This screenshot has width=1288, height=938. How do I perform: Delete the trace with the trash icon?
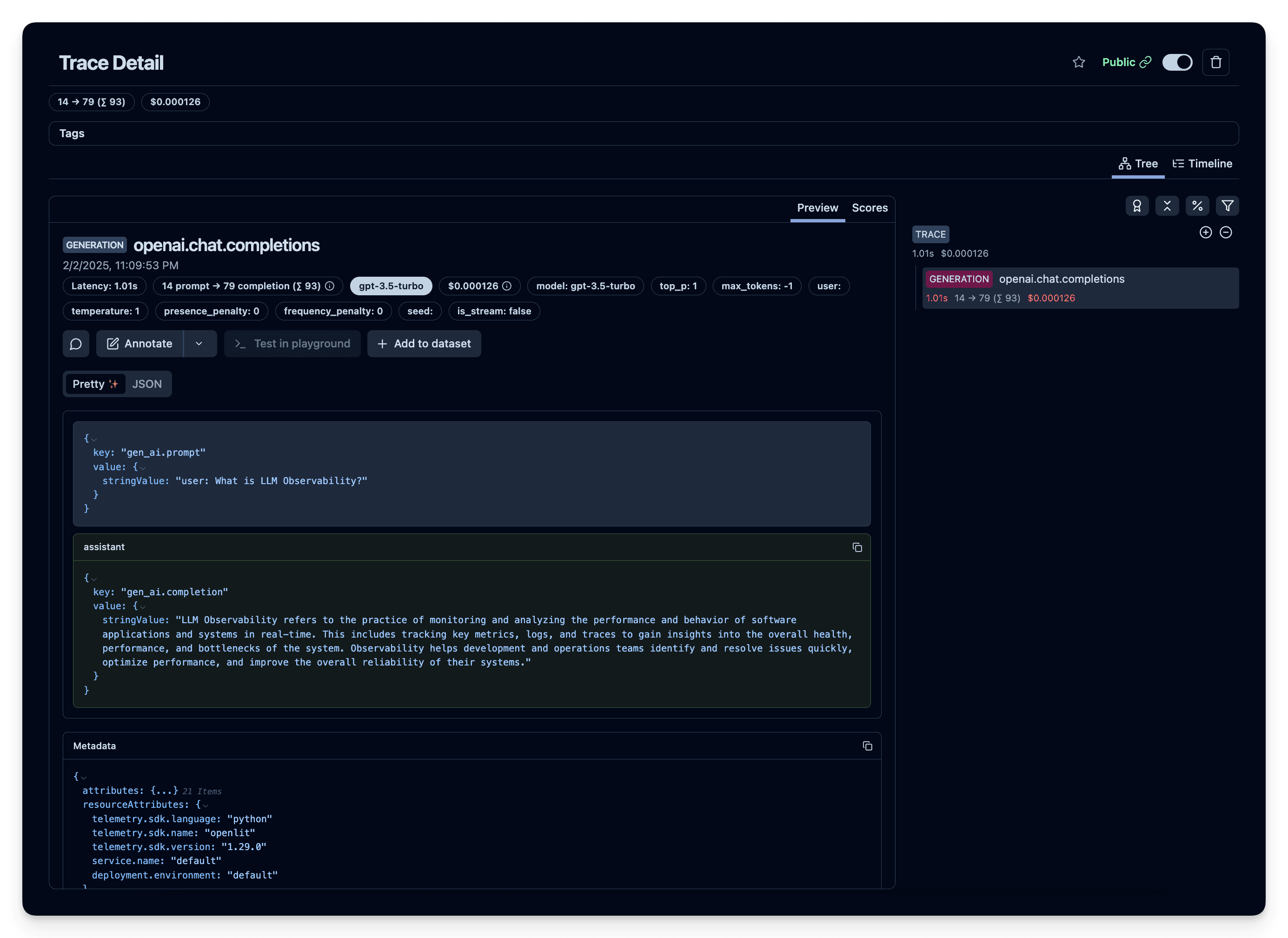(x=1215, y=62)
